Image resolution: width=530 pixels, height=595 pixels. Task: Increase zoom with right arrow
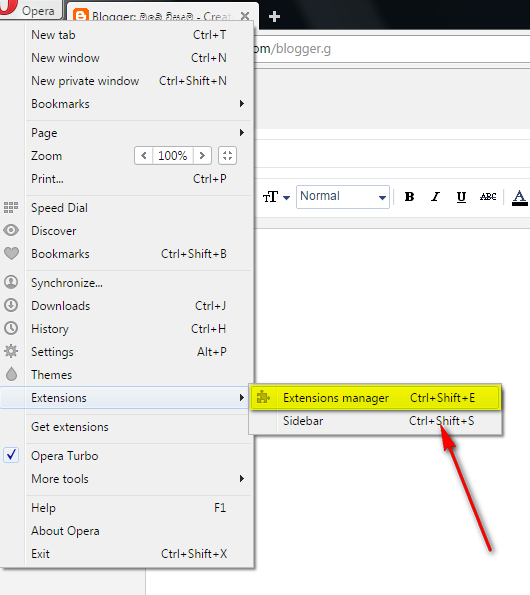pos(202,156)
